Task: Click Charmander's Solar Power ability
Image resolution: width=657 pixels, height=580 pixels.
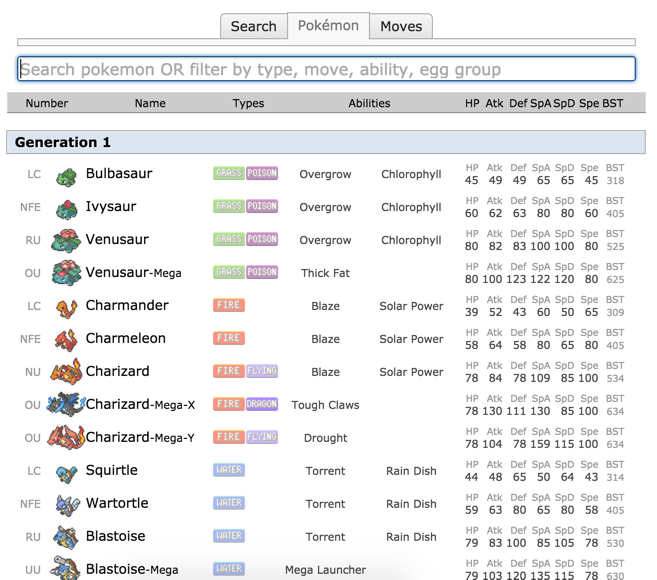Action: pyautogui.click(x=411, y=306)
